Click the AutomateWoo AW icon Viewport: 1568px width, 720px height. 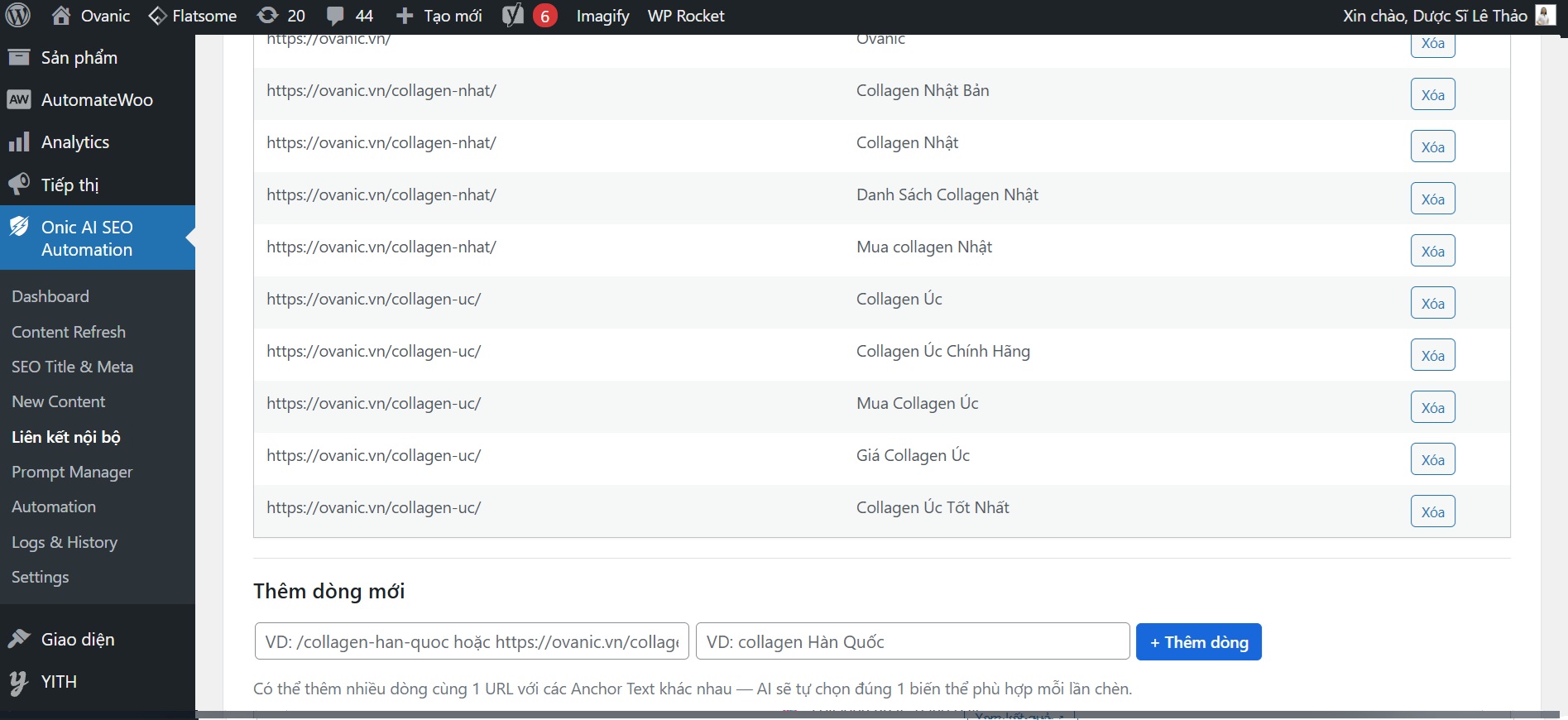[19, 99]
